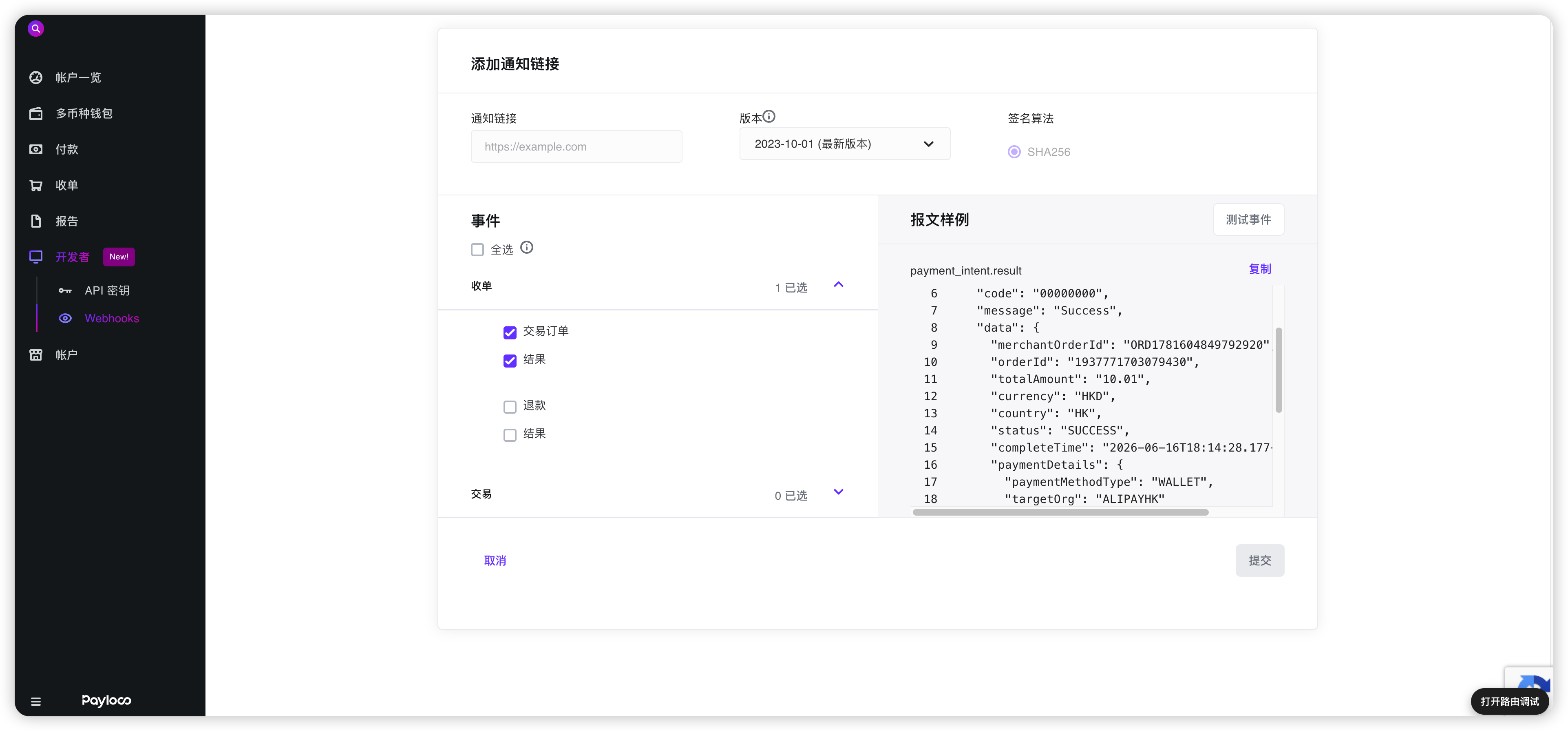Check the 退款 checkbox
Image resolution: width=1568 pixels, height=731 pixels.
pos(510,407)
